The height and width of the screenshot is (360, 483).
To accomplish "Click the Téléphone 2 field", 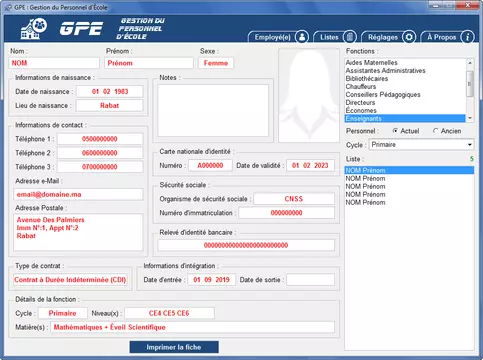I will click(100, 153).
